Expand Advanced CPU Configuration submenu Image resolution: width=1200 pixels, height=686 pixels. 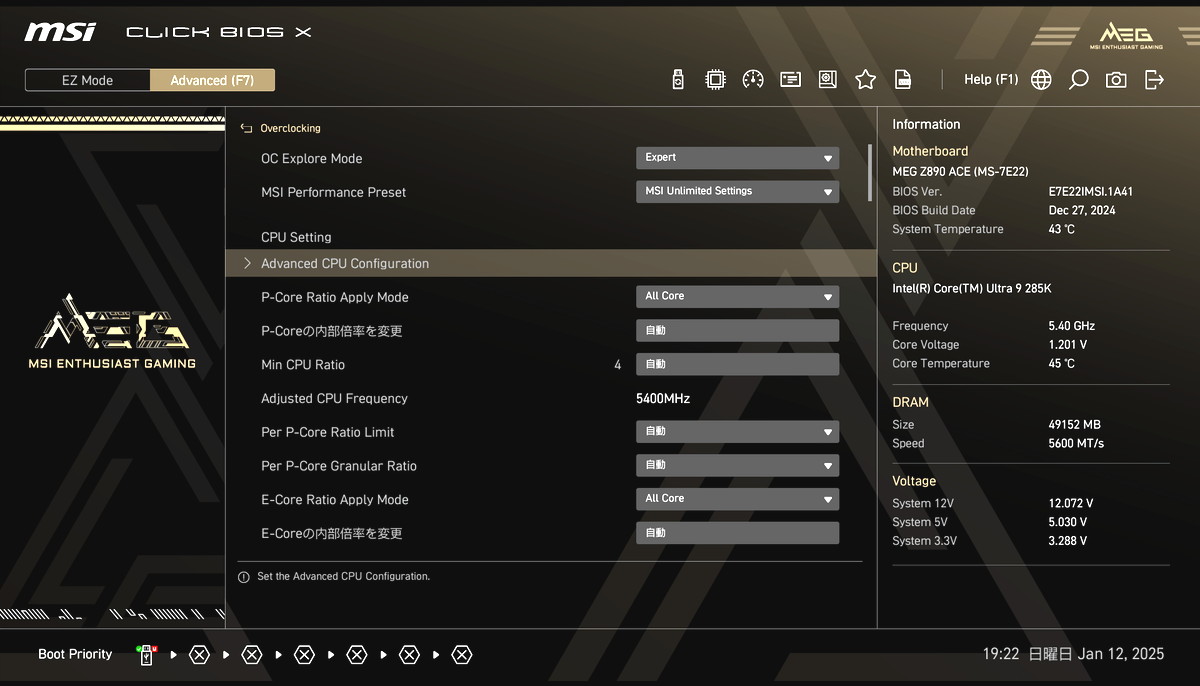(x=551, y=263)
